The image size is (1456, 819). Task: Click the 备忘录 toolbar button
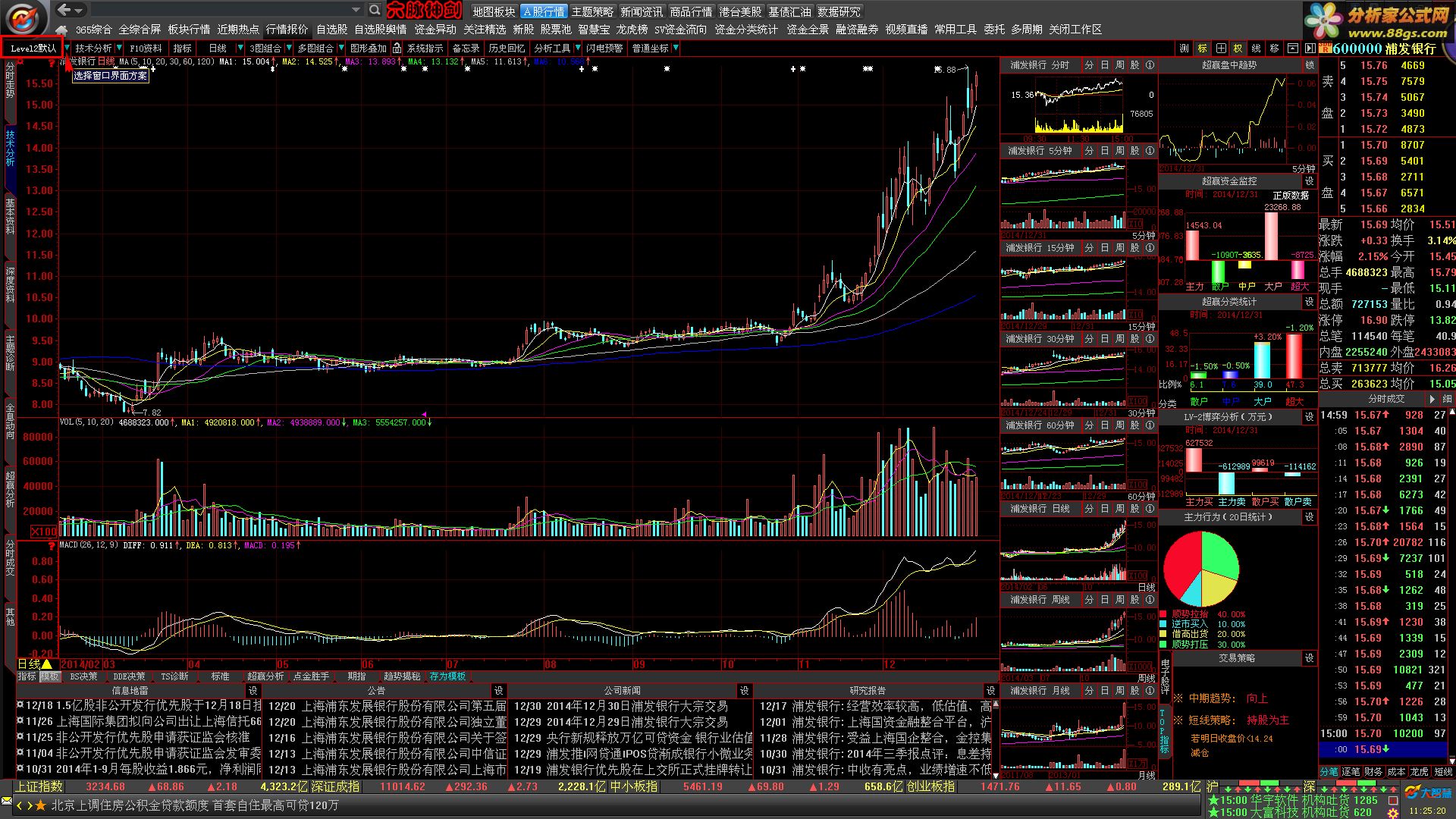pyautogui.click(x=466, y=48)
